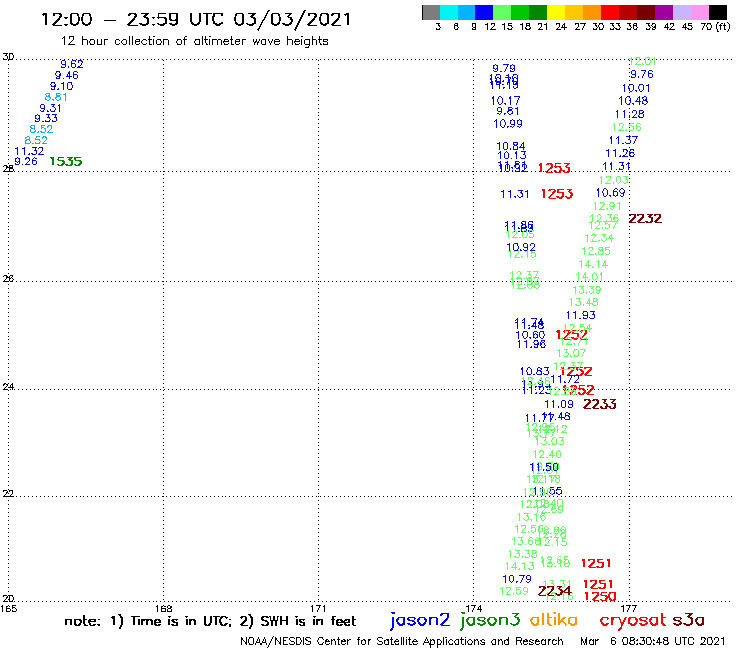
Task: Select the orange swatch in the color scale
Action: [x=592, y=12]
